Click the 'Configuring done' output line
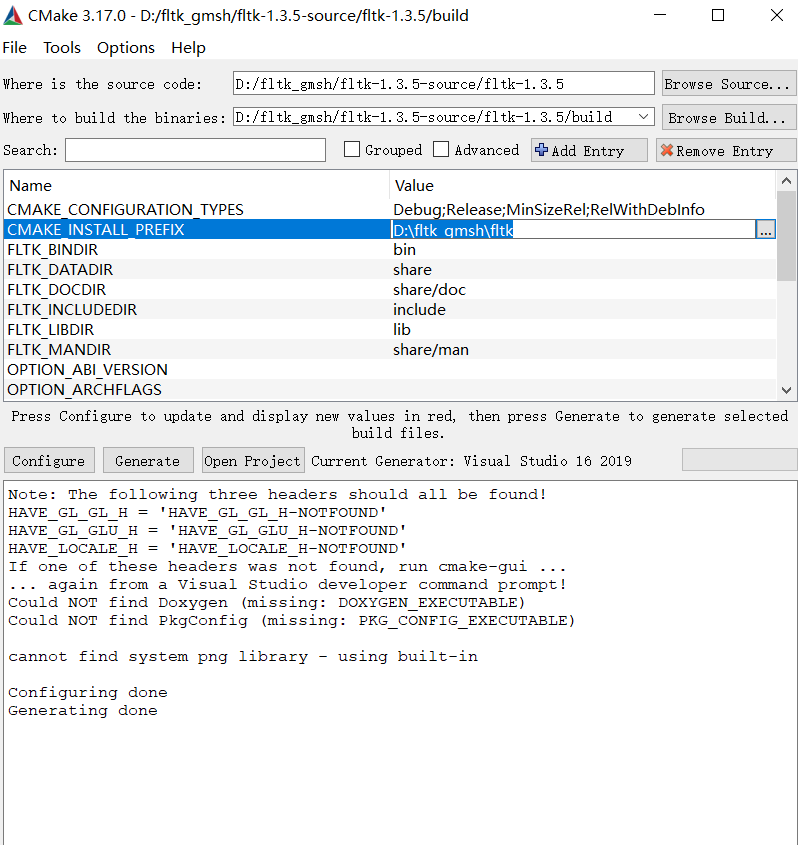 (x=88, y=692)
